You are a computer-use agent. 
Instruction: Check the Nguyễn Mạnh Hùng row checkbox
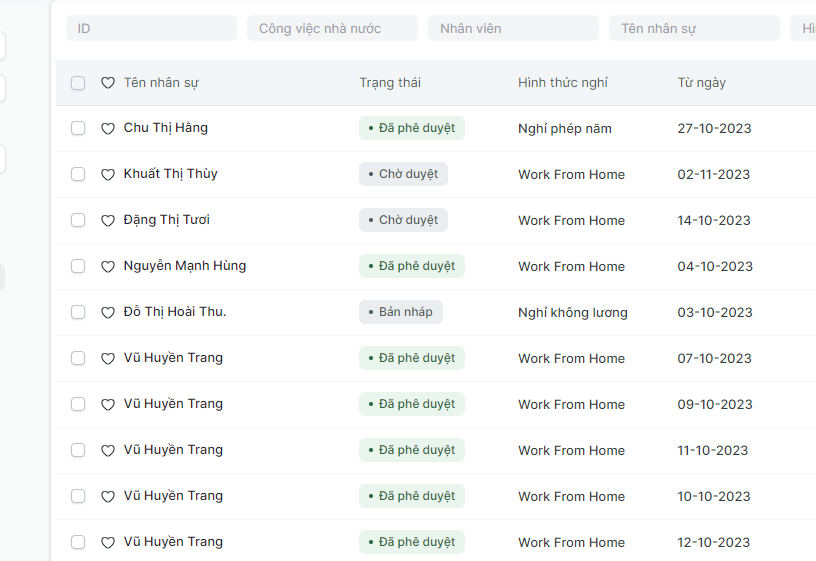[x=78, y=266]
